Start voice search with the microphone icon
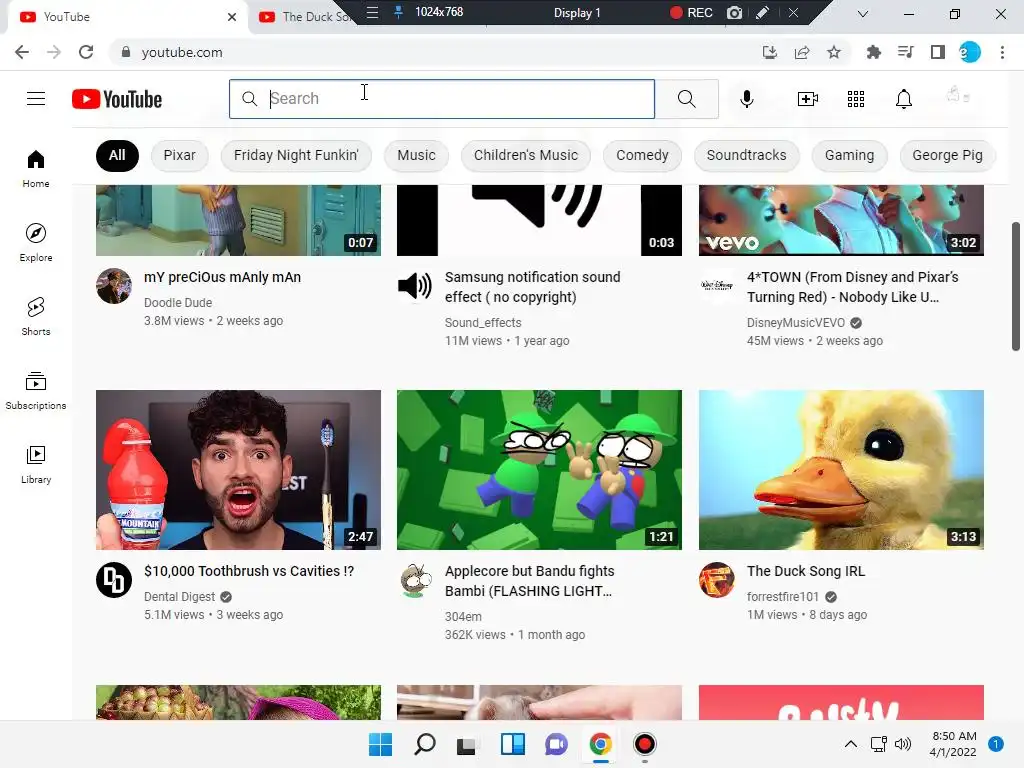The height and width of the screenshot is (768, 1024). click(x=746, y=99)
